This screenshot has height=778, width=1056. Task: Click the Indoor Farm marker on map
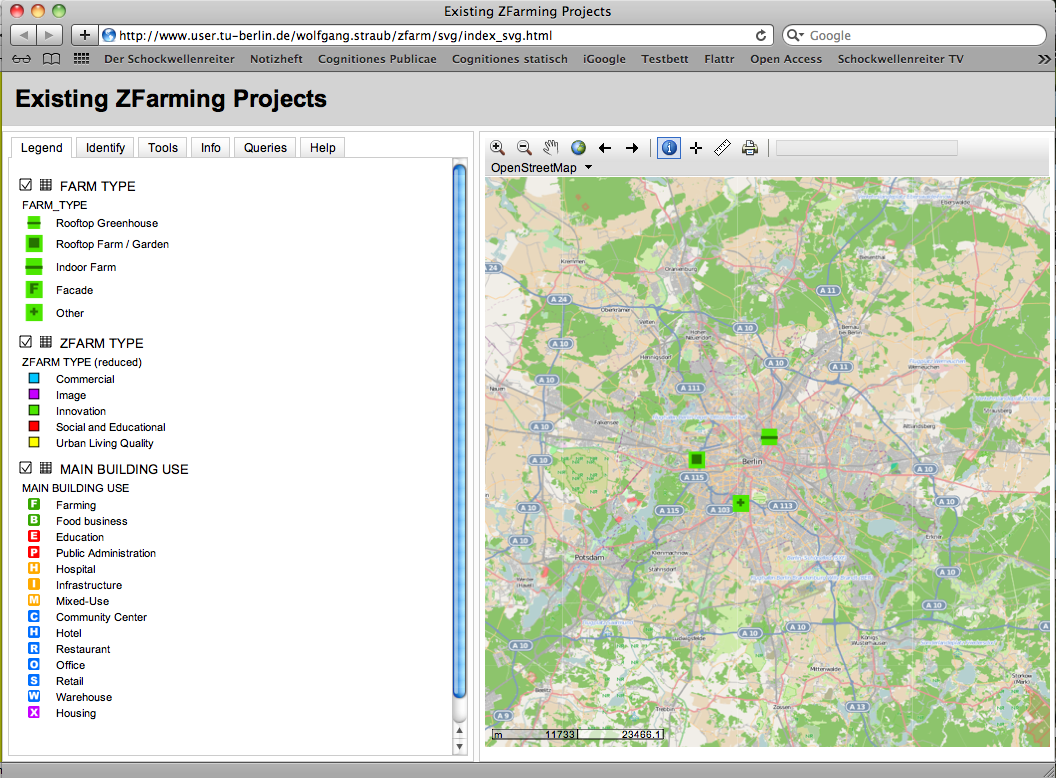coord(769,437)
